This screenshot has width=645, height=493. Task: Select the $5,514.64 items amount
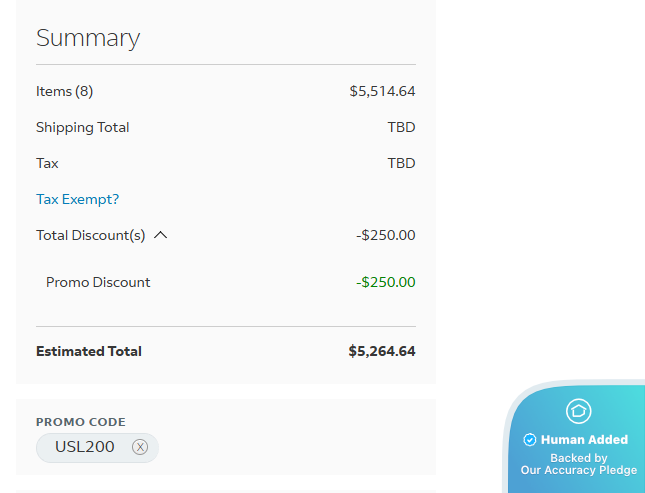coord(382,91)
